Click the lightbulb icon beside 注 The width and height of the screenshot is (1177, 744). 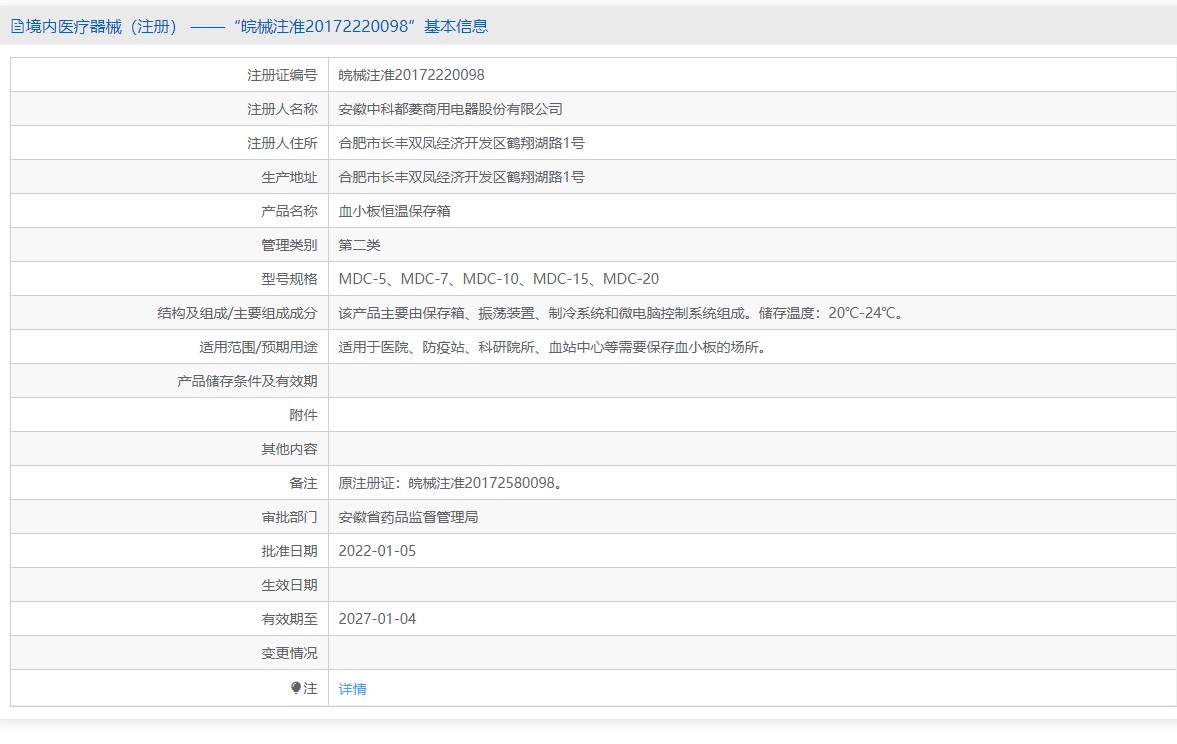pos(296,688)
